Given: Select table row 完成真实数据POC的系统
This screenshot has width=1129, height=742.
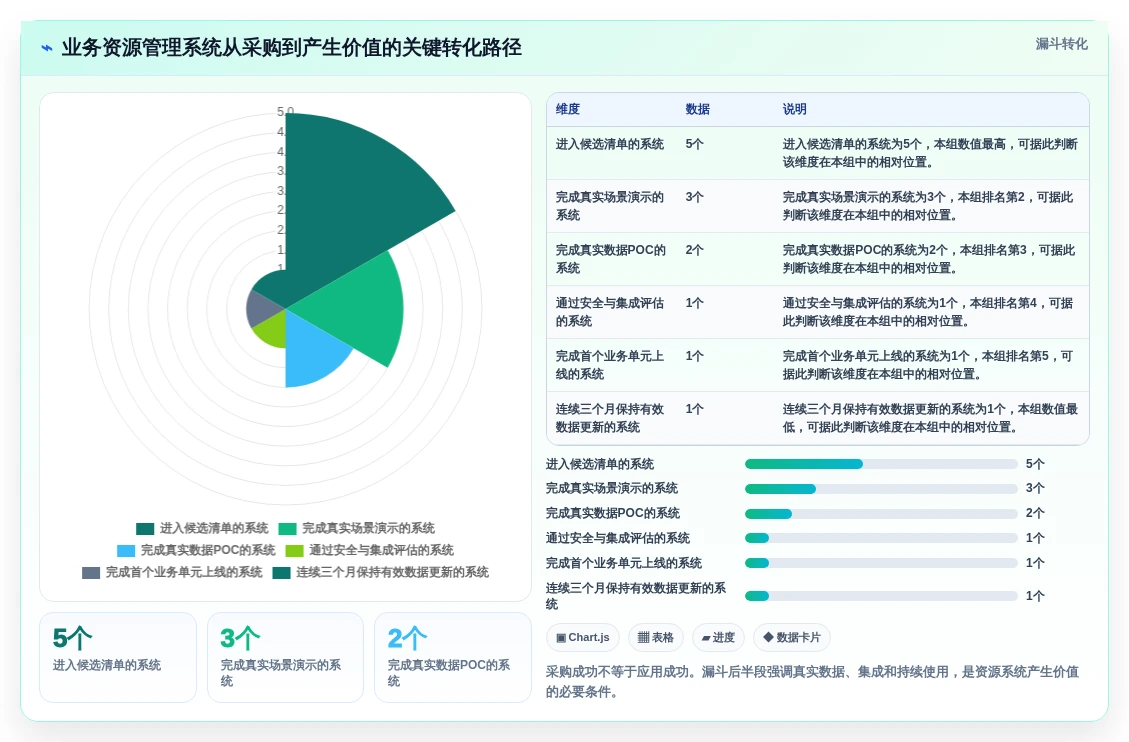Looking at the screenshot, I should pos(817,259).
